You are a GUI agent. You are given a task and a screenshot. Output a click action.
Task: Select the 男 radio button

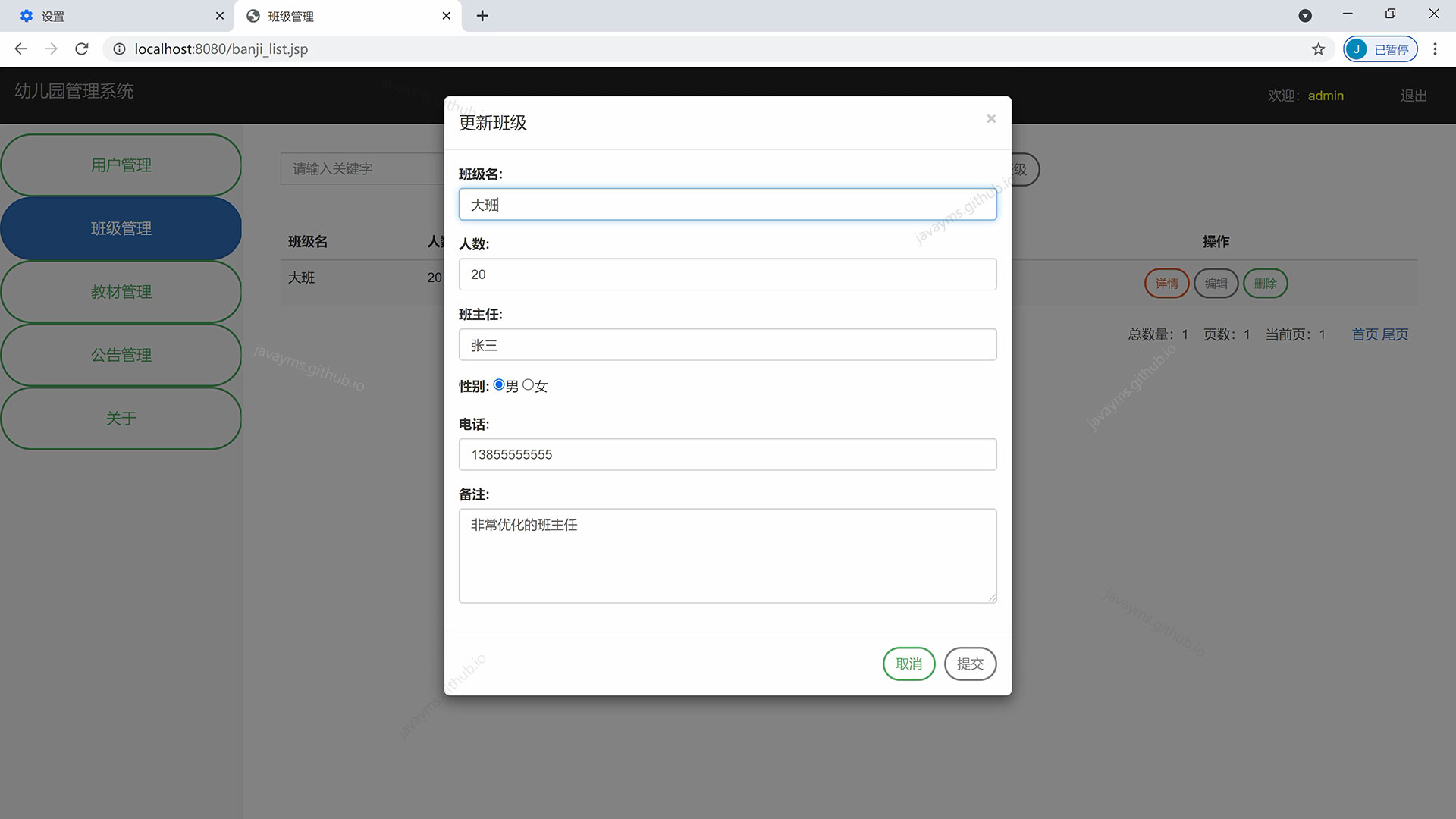499,385
